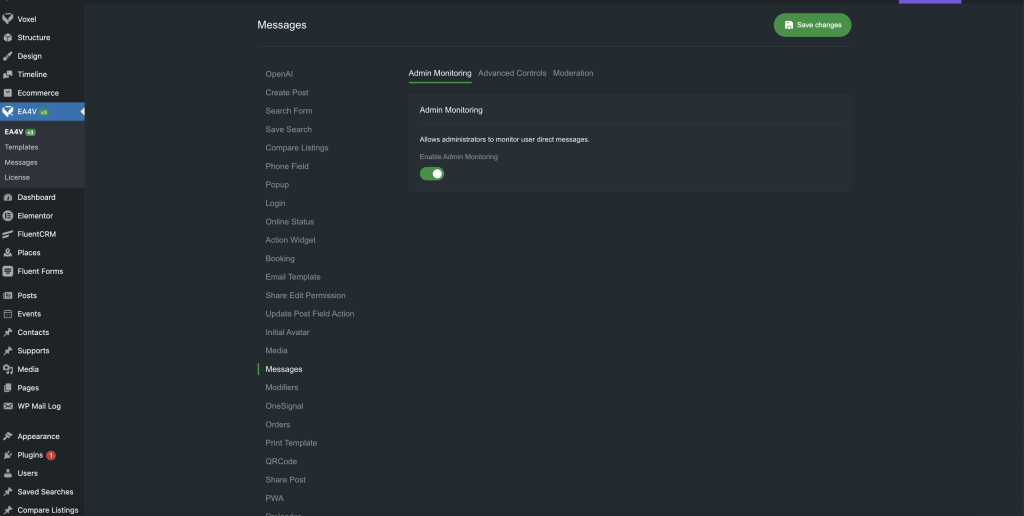Click the Voxel icon in sidebar

(8, 19)
